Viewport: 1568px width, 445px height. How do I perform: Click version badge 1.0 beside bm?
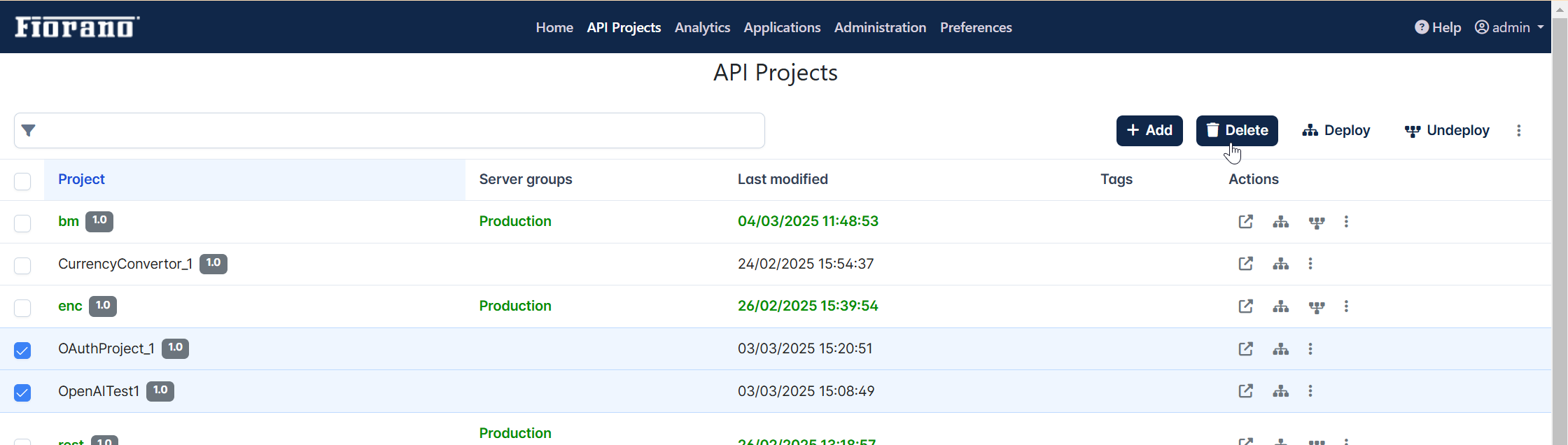tap(99, 221)
